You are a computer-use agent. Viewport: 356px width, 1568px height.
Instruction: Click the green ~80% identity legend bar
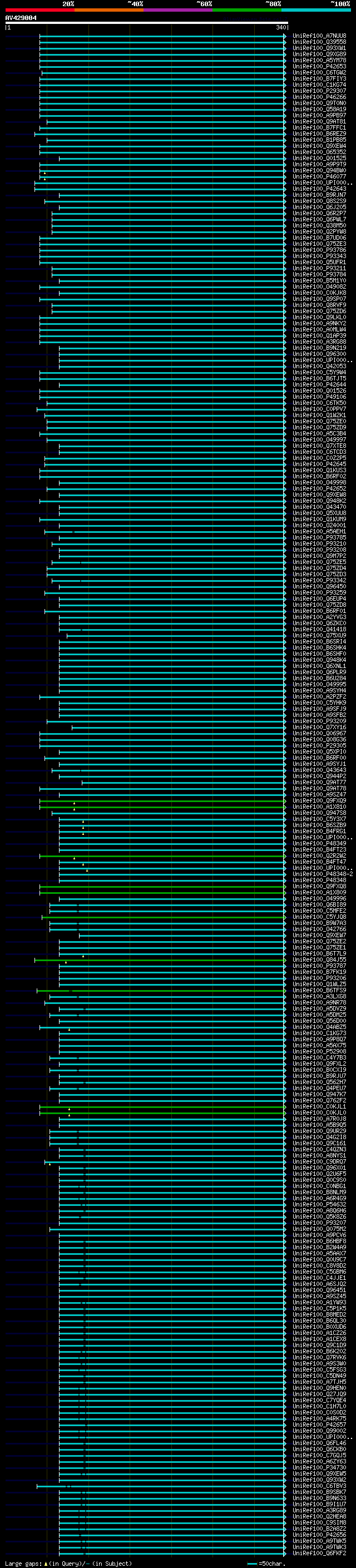247,10
